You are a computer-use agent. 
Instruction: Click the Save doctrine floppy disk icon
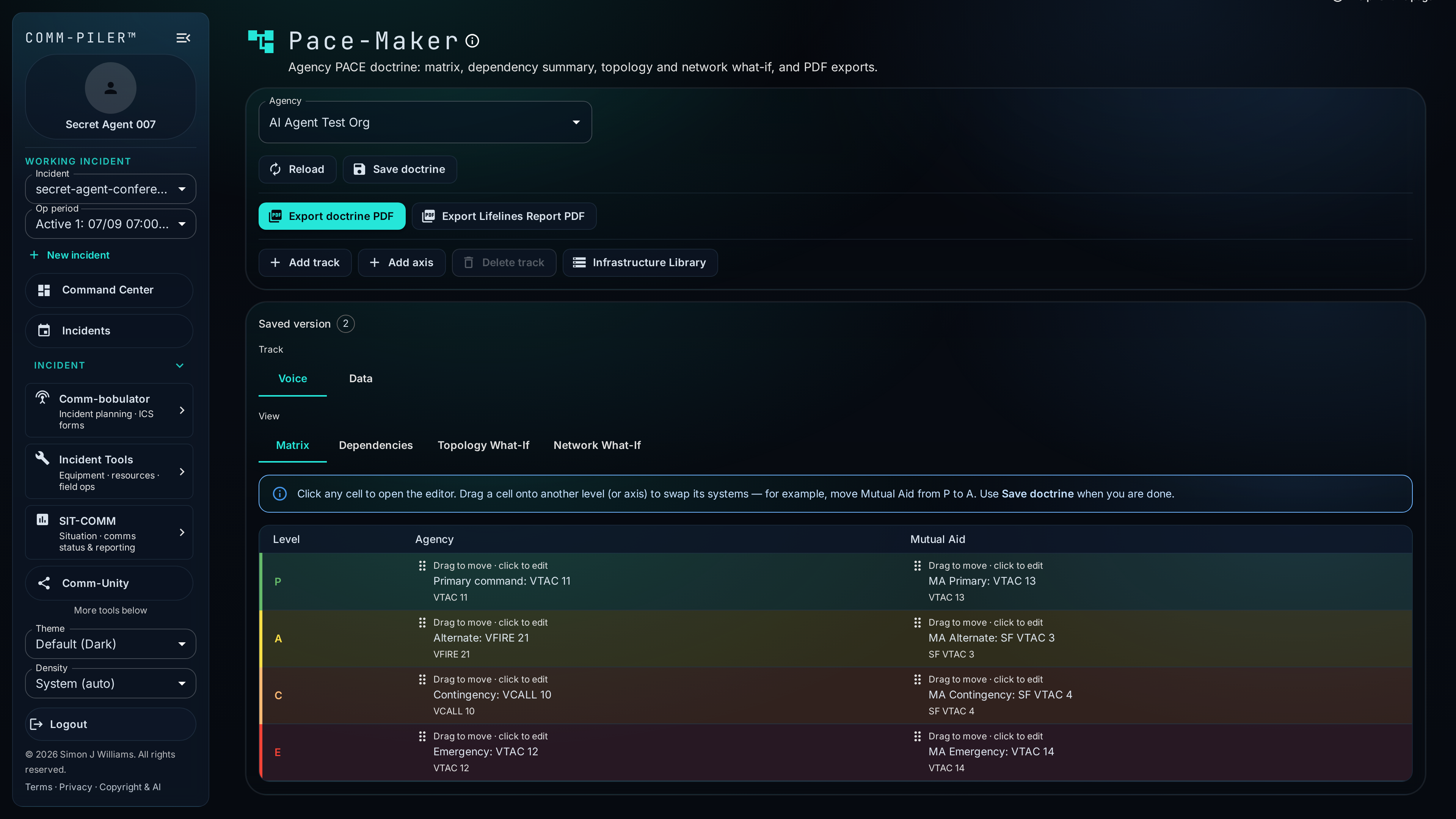point(359,169)
